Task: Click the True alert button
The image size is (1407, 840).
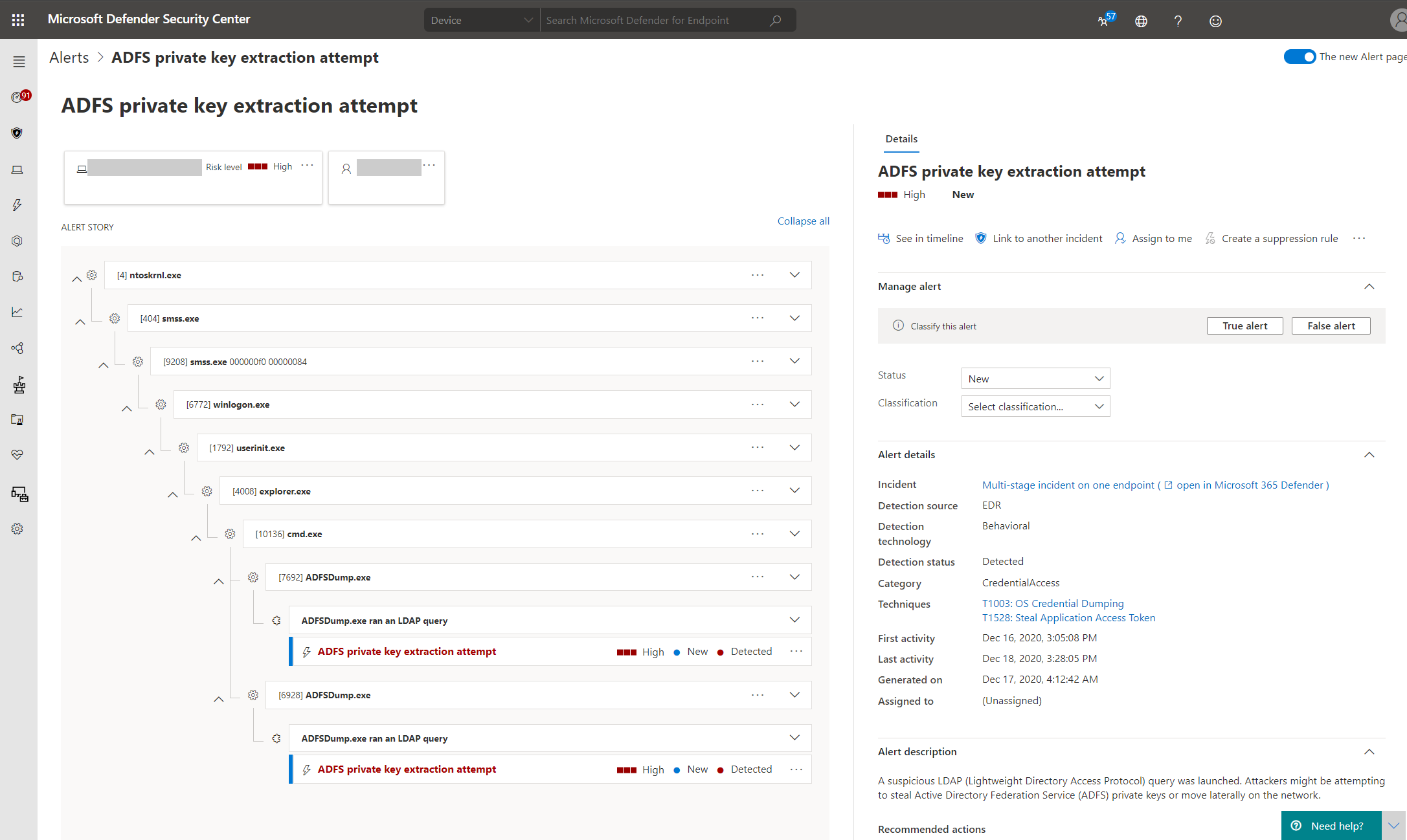Action: pyautogui.click(x=1244, y=326)
